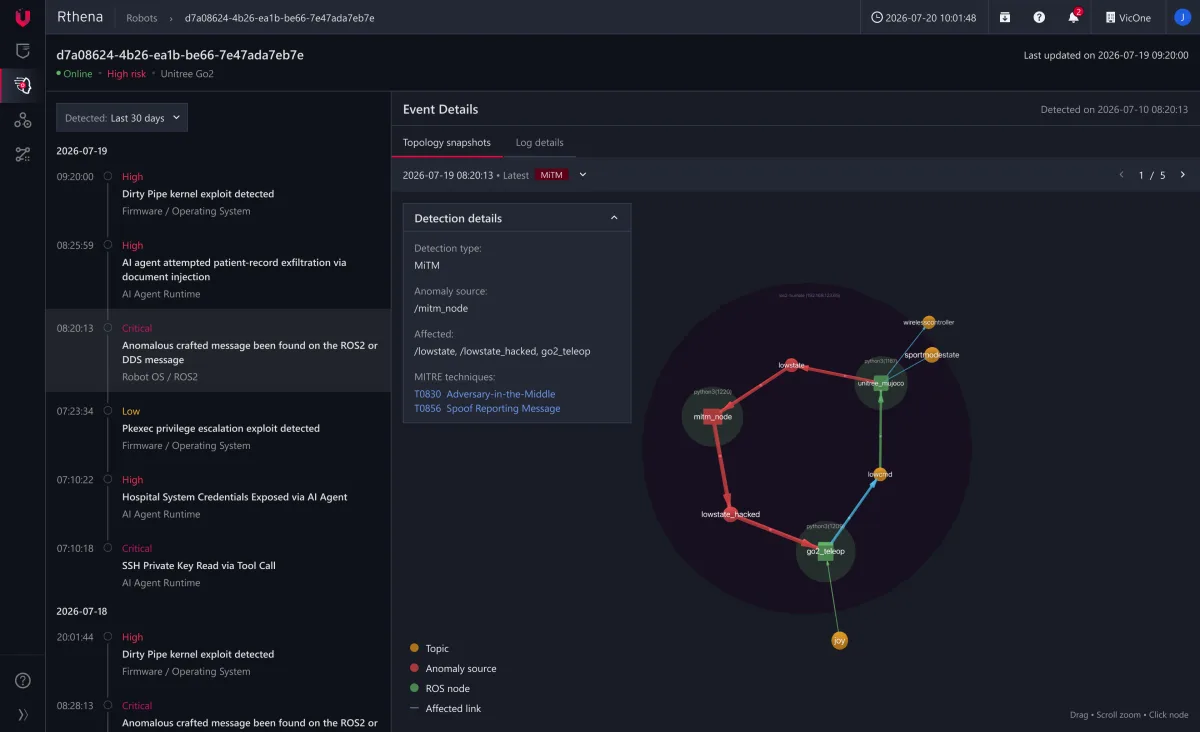Click the 2026-07-18 date header

(x=82, y=611)
